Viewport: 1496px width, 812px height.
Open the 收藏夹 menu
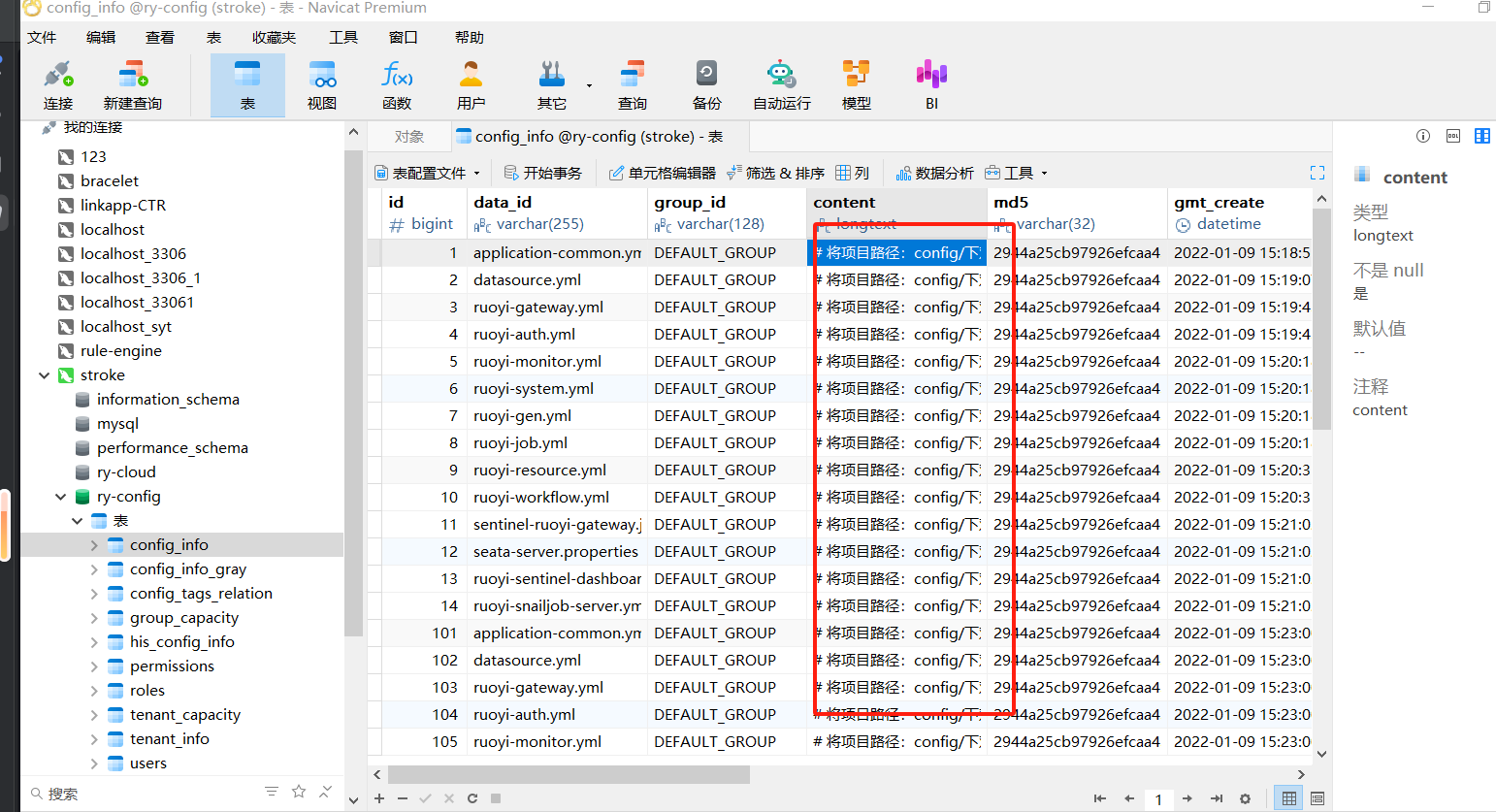(274, 37)
